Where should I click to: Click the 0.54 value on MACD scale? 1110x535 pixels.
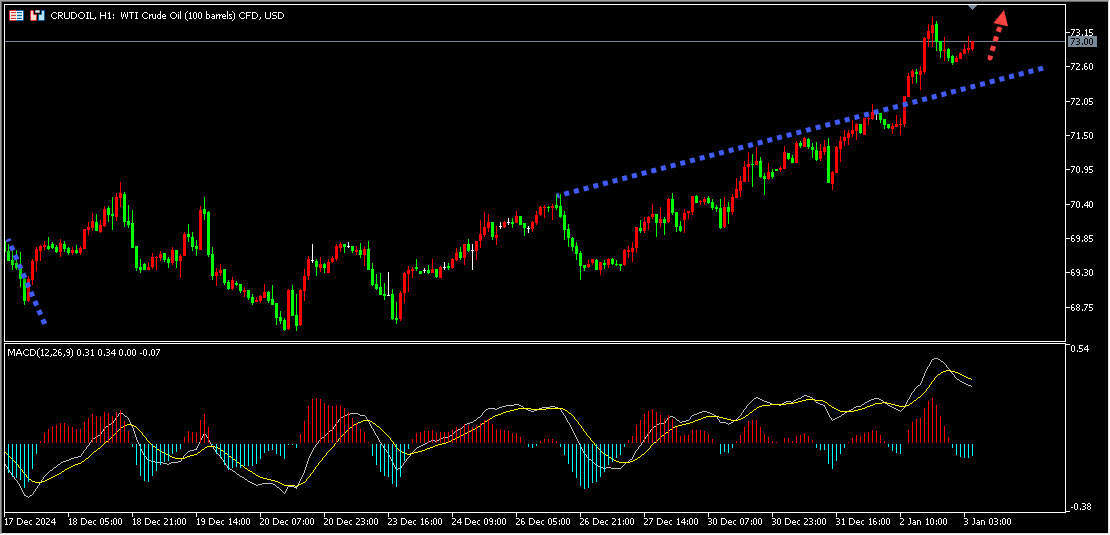click(x=1080, y=349)
